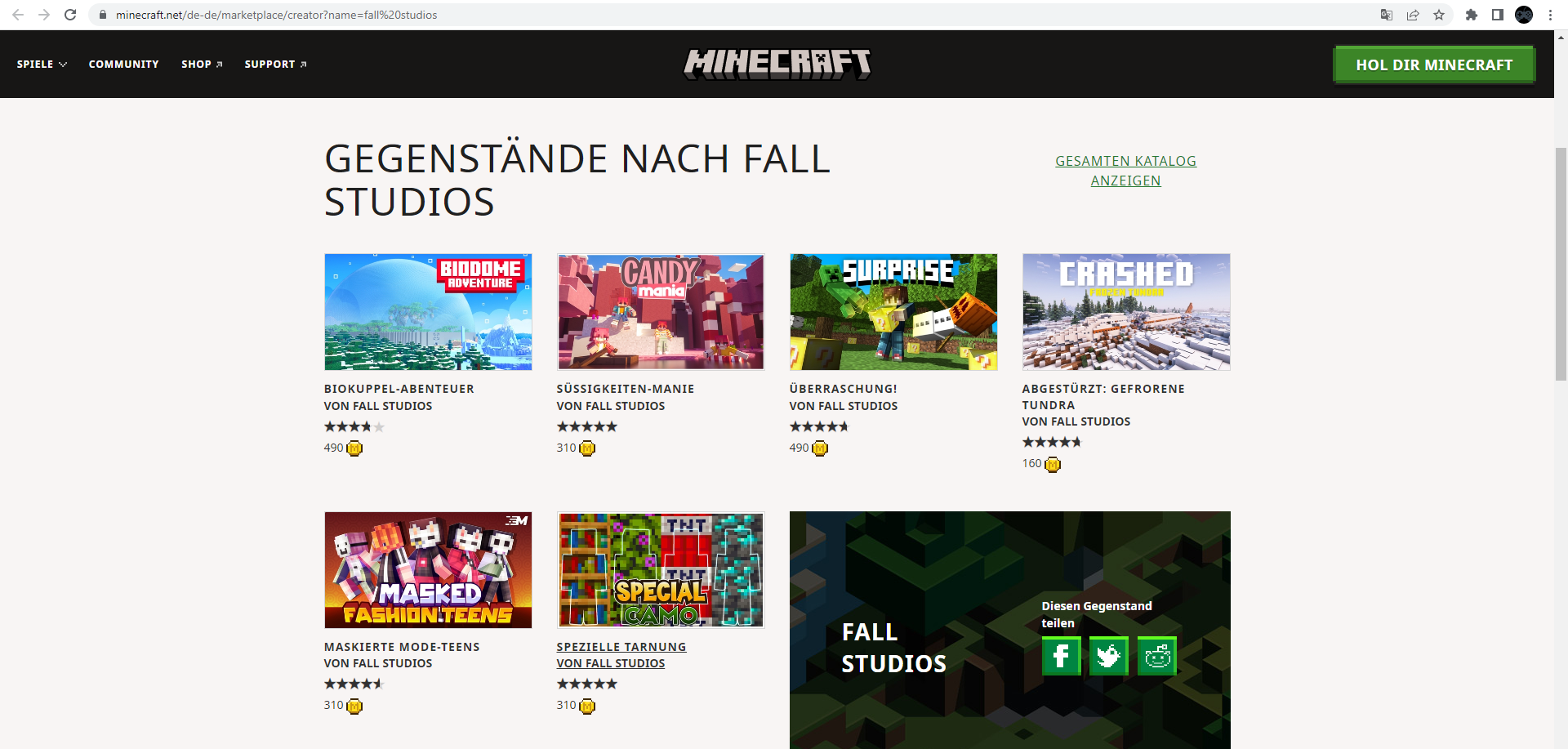Share on Facebook icon
The width and height of the screenshot is (1568, 749).
point(1061,656)
